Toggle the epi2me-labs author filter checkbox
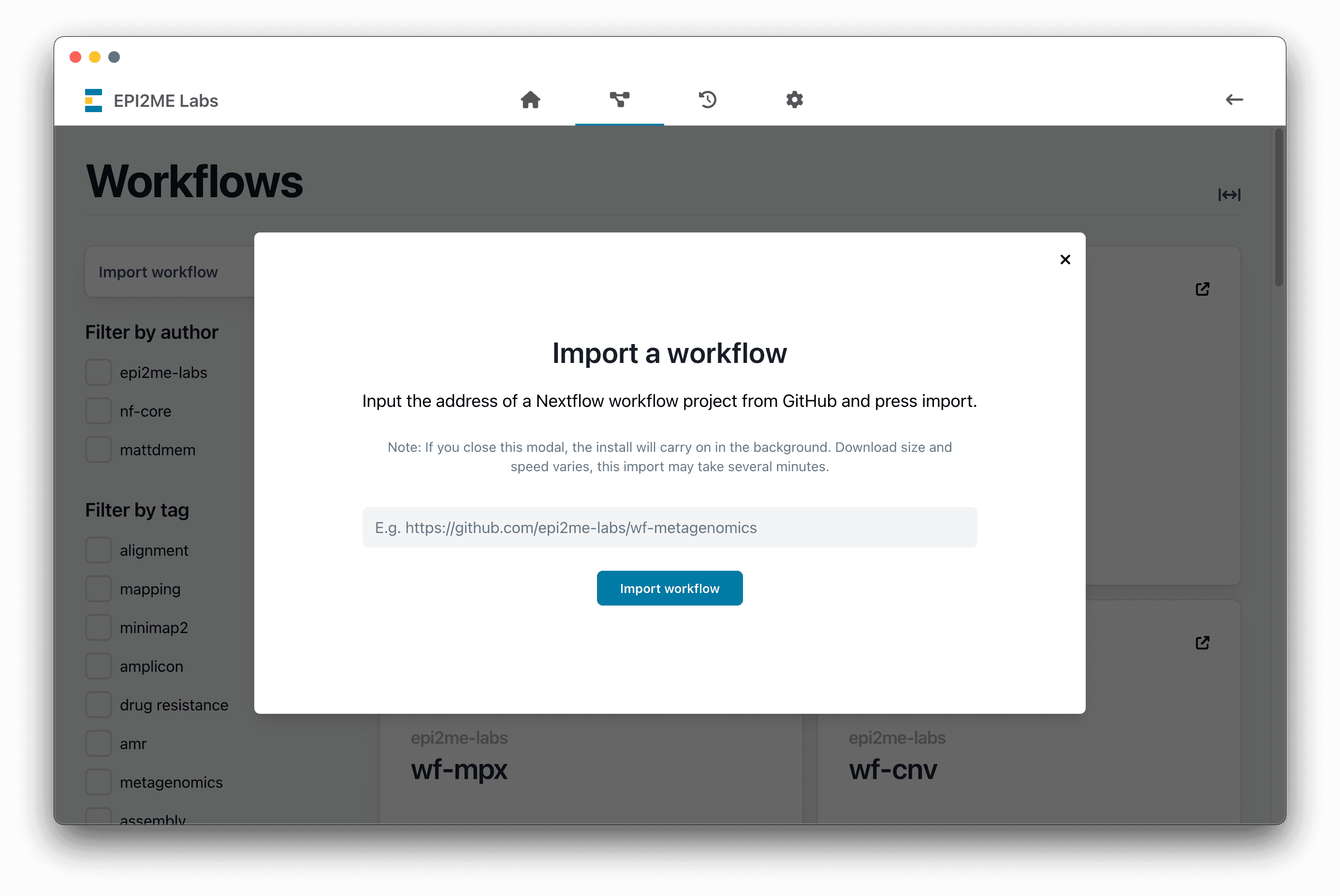 point(97,371)
